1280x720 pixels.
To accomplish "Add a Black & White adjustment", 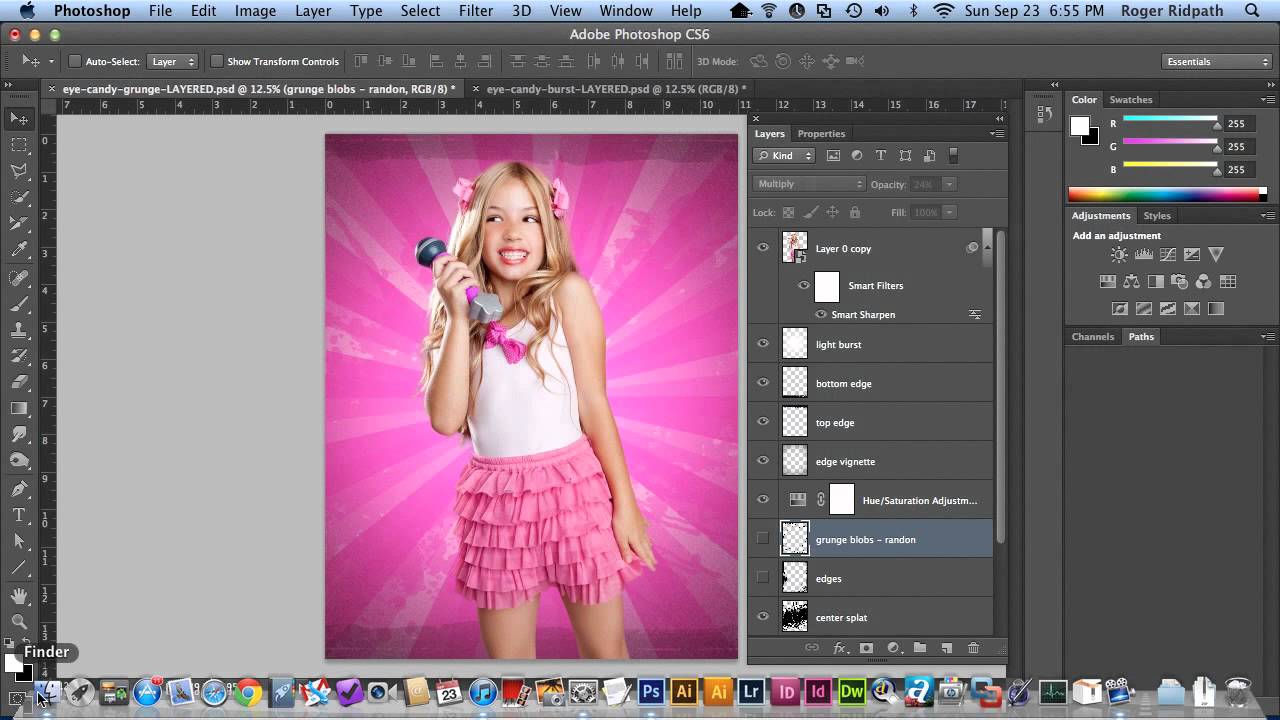I will coord(1155,282).
